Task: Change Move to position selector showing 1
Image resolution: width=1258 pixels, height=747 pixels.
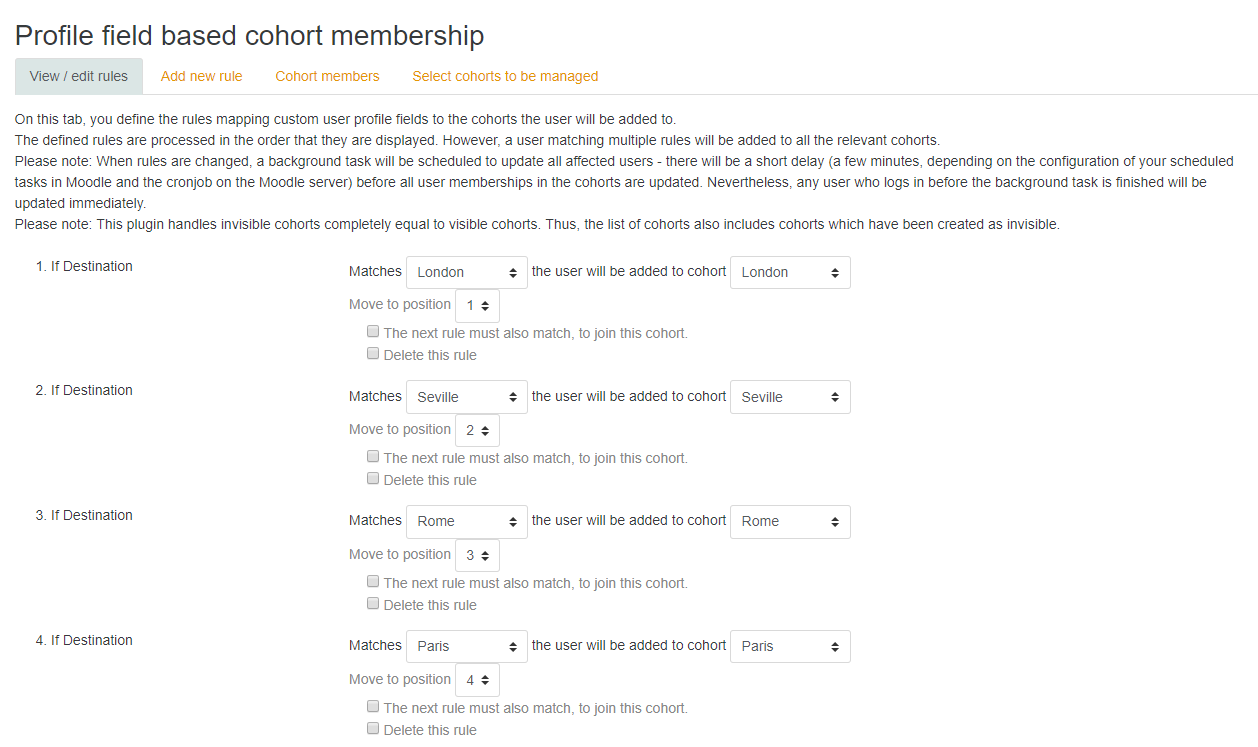Action: [x=477, y=306]
